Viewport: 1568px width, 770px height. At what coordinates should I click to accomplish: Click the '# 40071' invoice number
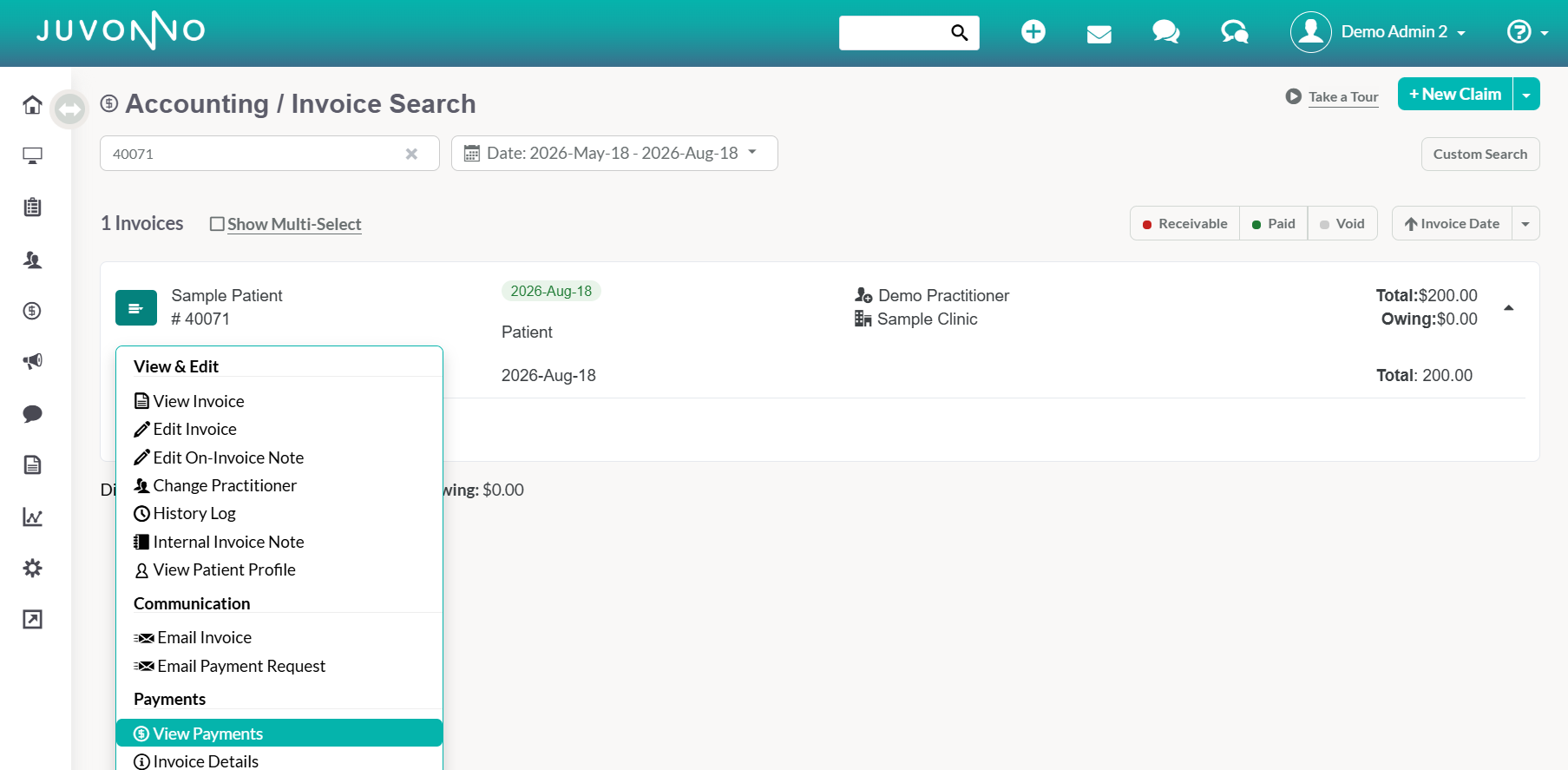click(200, 319)
